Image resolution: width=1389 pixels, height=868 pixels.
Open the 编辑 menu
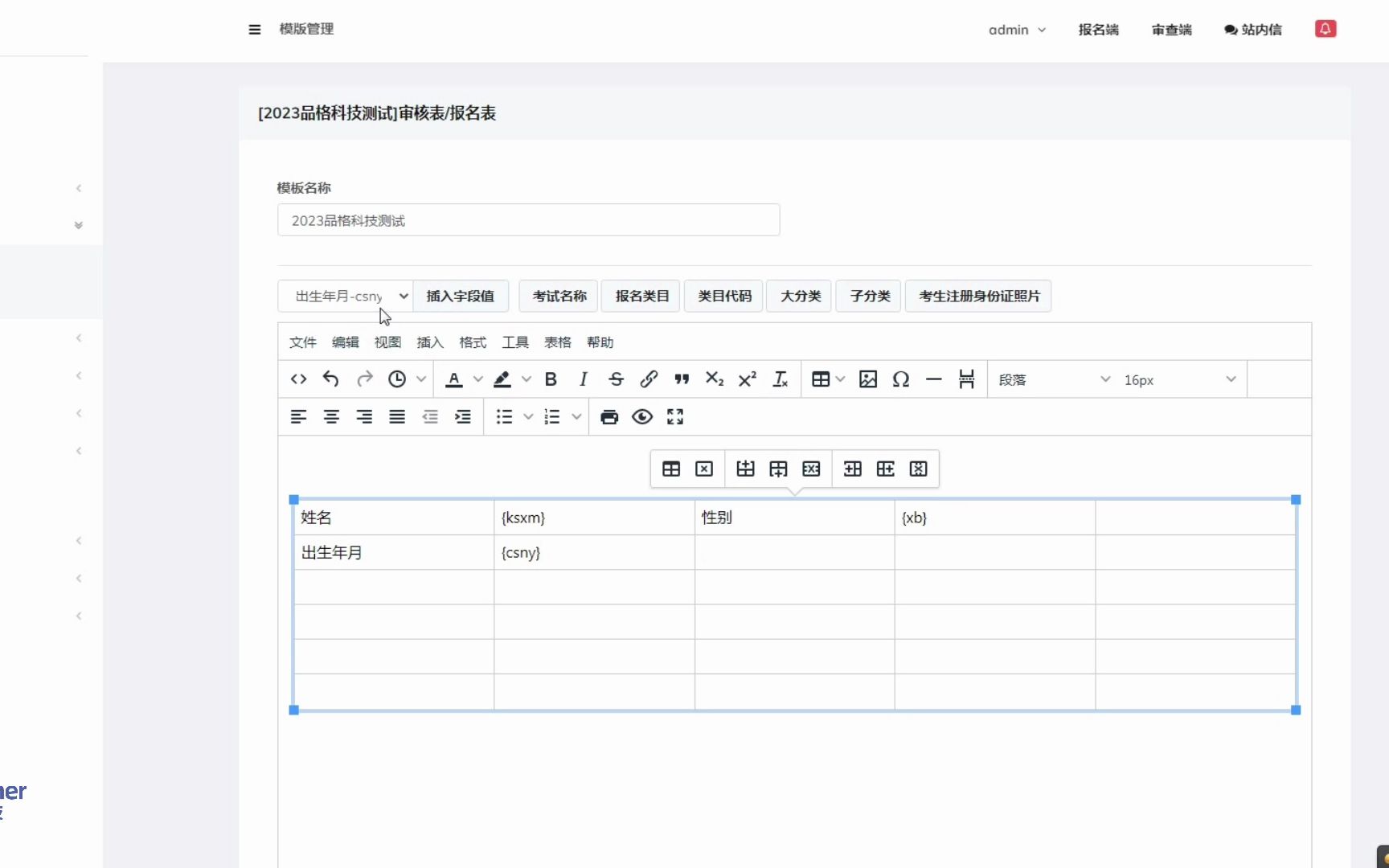[x=346, y=342]
